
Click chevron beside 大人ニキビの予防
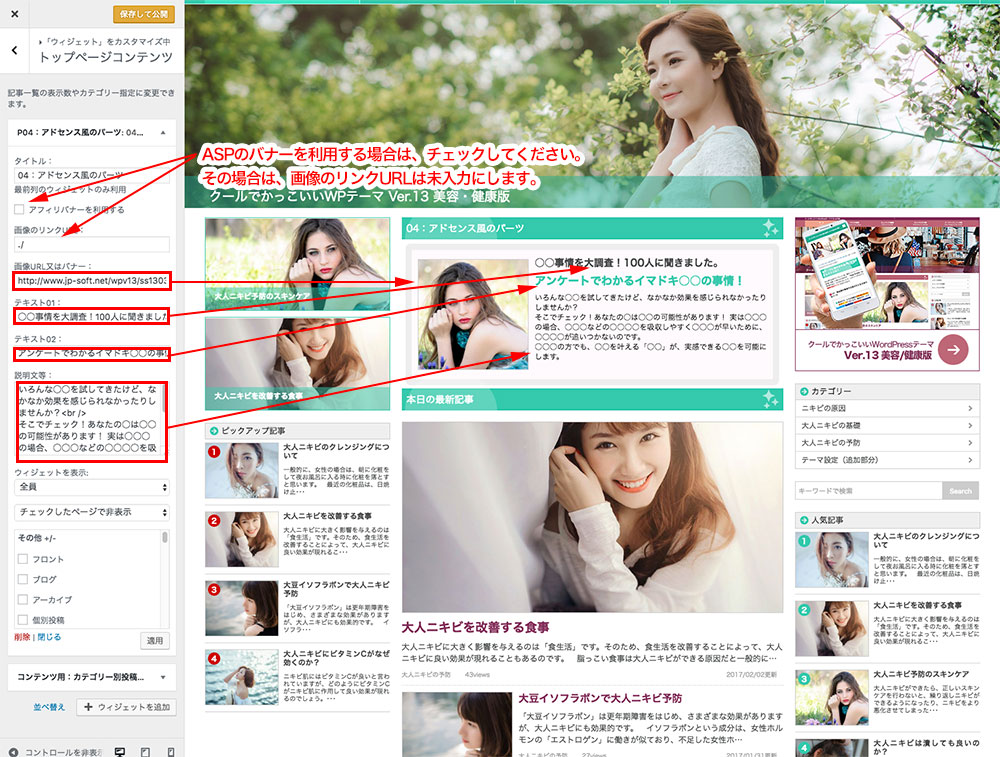970,443
